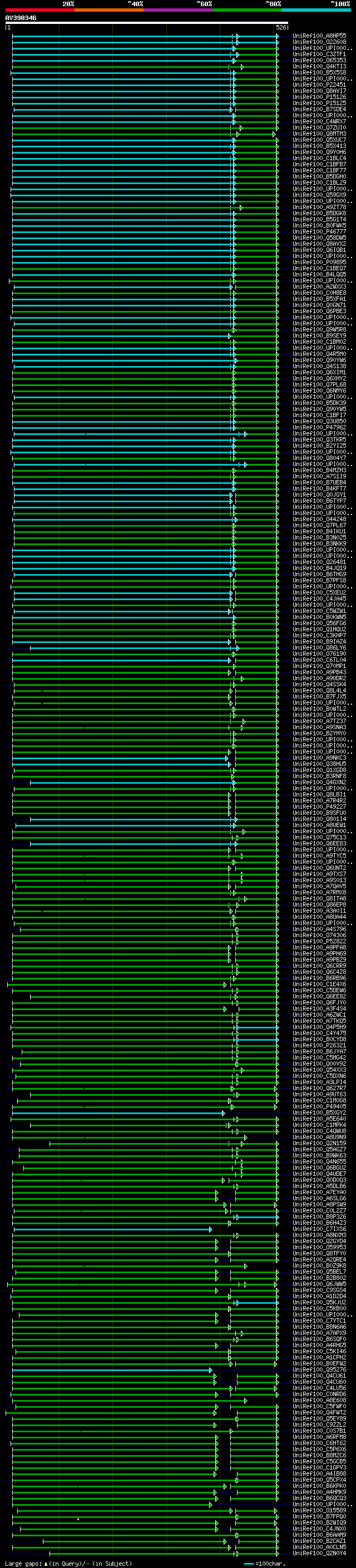Click hit label UniRef100_P15125
Screen dimensions: 356x1568
[x=319, y=103]
